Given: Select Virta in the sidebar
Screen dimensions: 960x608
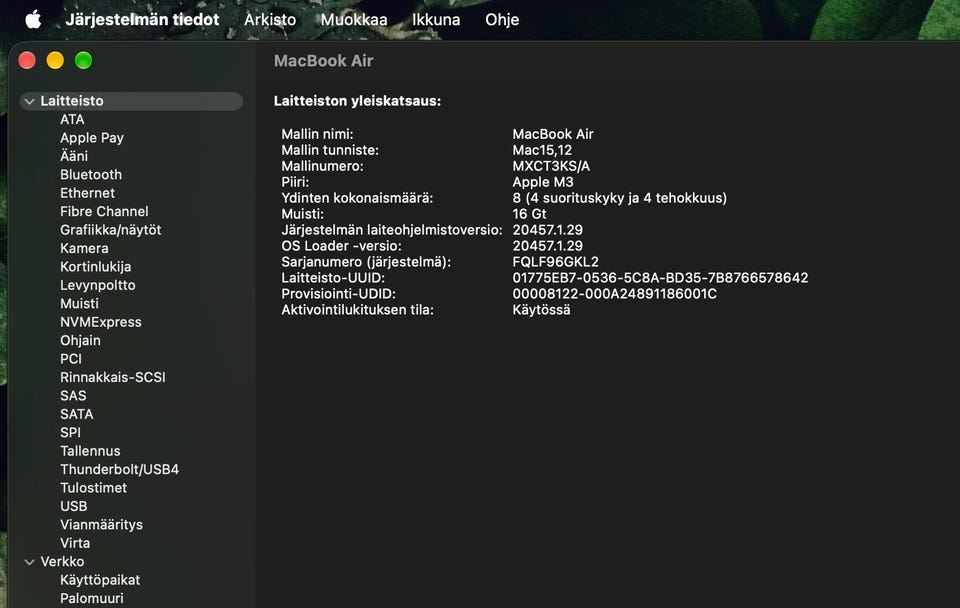Looking at the screenshot, I should (x=75, y=542).
